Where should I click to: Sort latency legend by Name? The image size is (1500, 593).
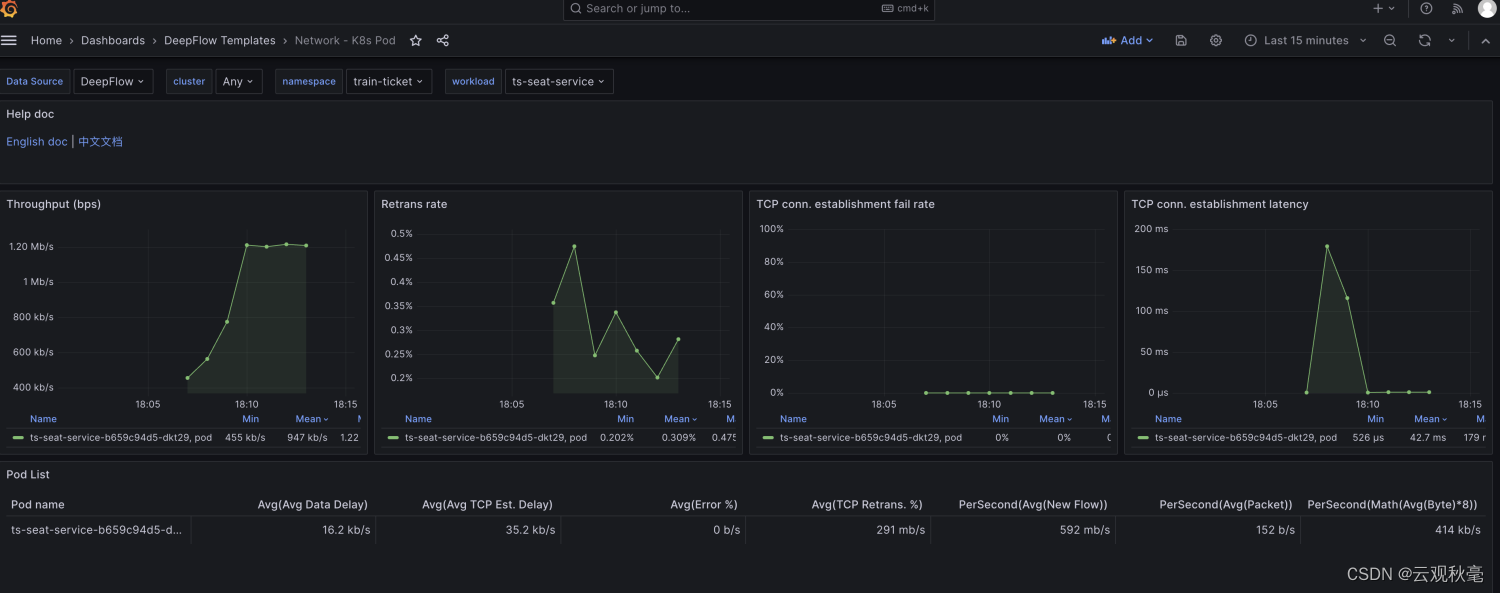[x=1168, y=419]
